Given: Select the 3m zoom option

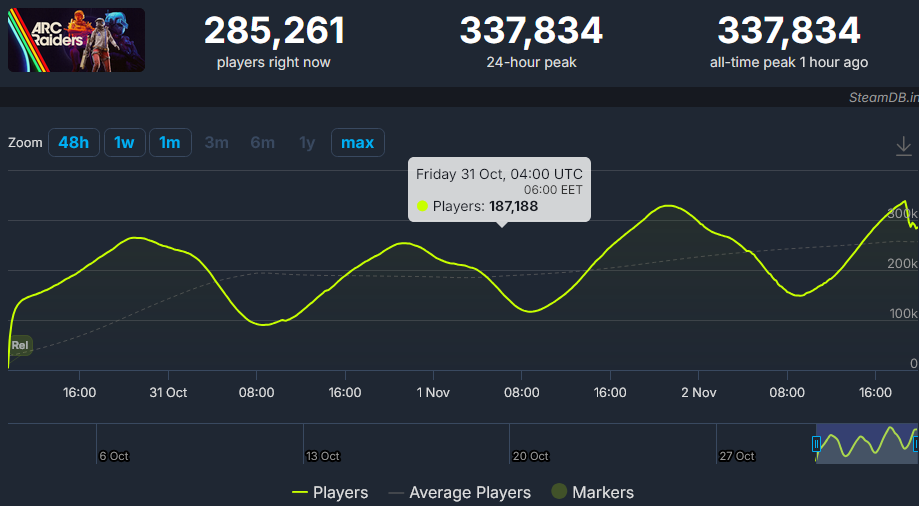Looking at the screenshot, I should click(x=216, y=142).
